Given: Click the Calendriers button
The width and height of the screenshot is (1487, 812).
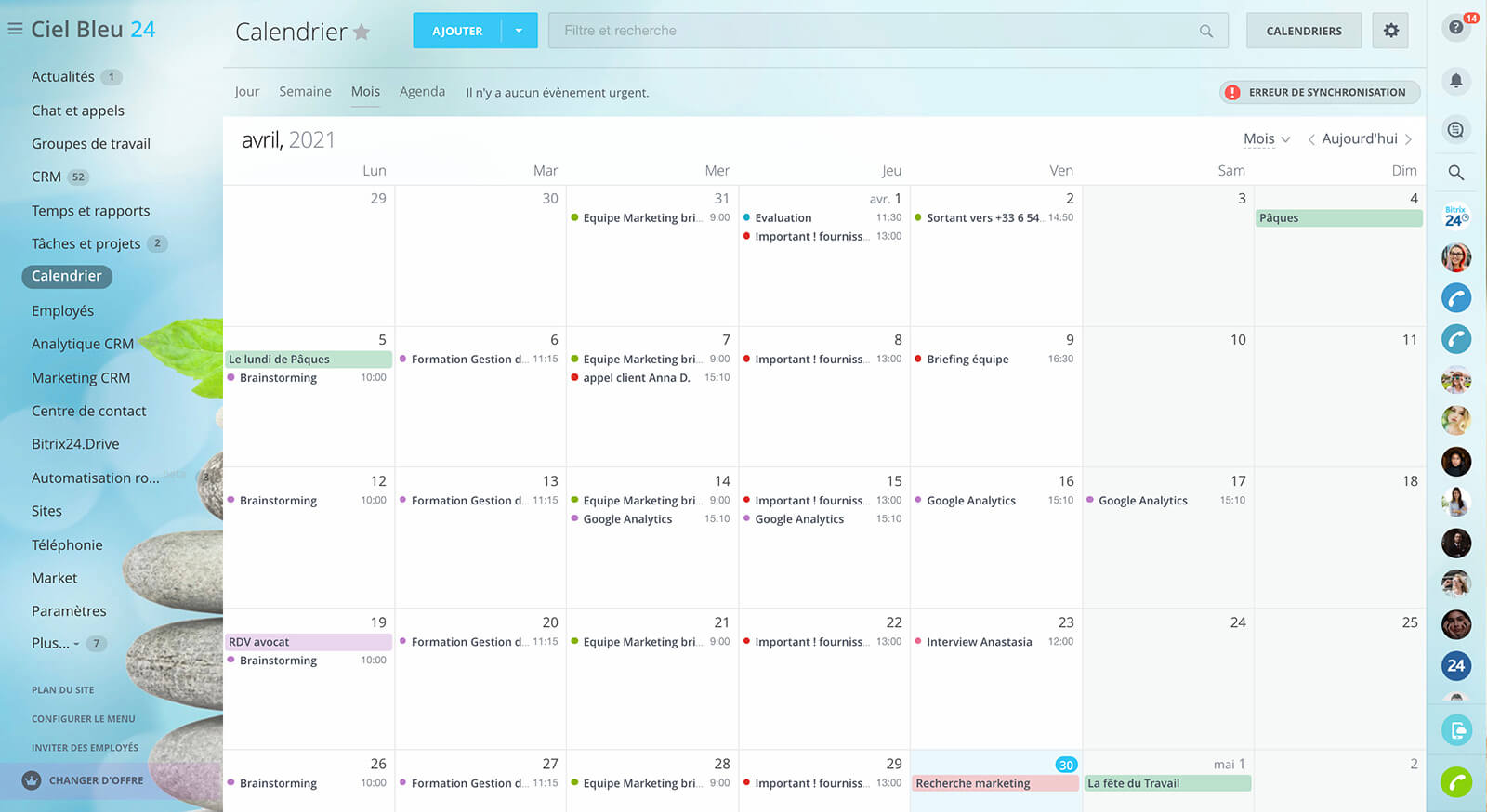Looking at the screenshot, I should 1303,31.
